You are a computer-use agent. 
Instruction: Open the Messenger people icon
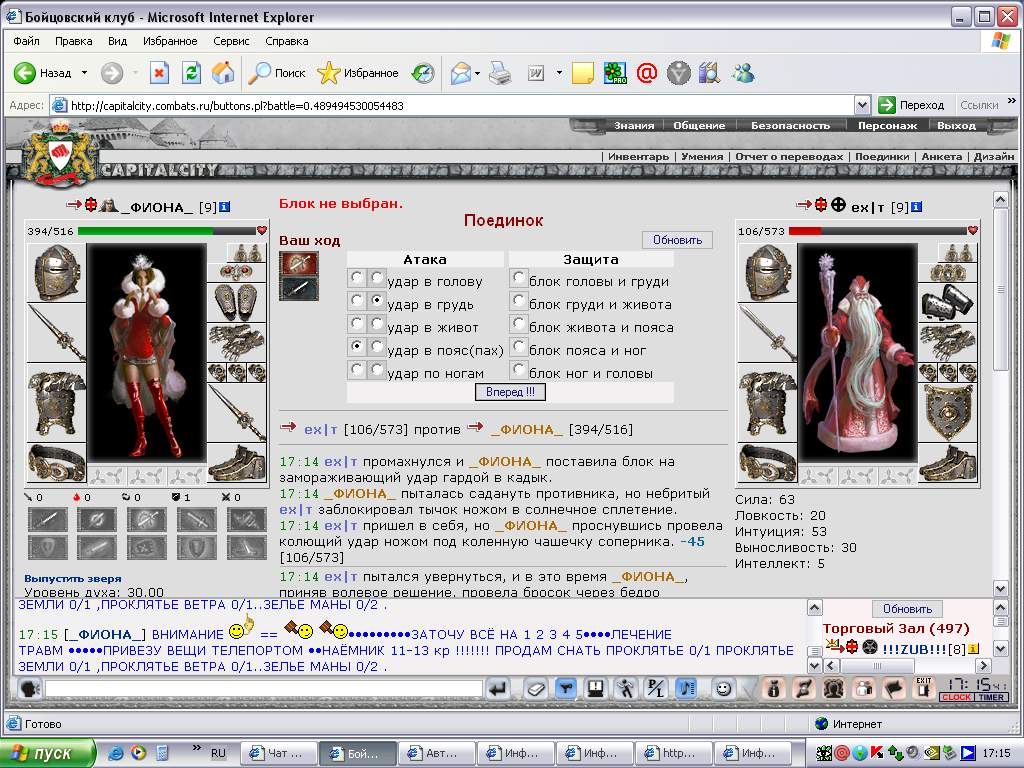coord(743,73)
